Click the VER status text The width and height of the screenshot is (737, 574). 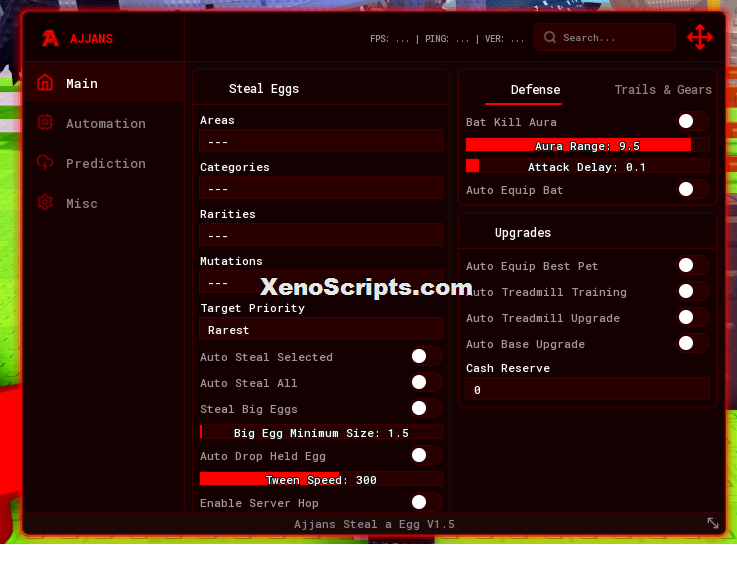point(504,39)
